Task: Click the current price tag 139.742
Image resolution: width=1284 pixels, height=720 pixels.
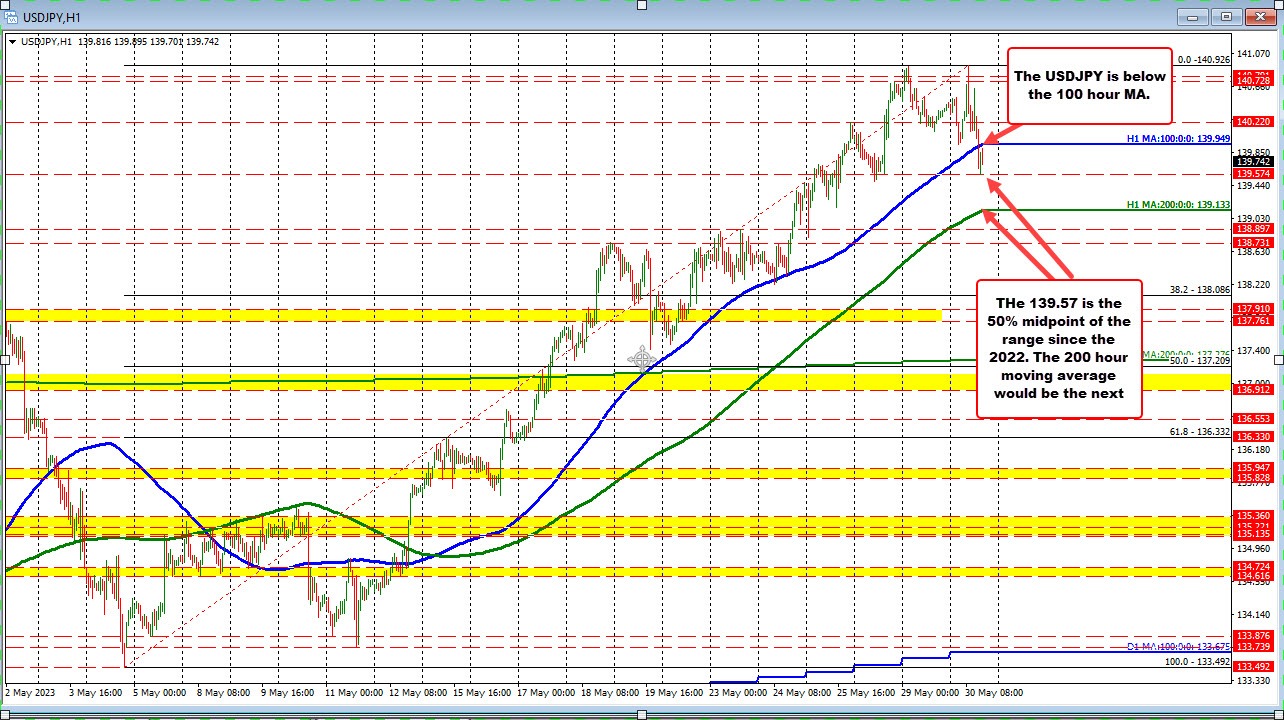Action: click(x=1253, y=161)
